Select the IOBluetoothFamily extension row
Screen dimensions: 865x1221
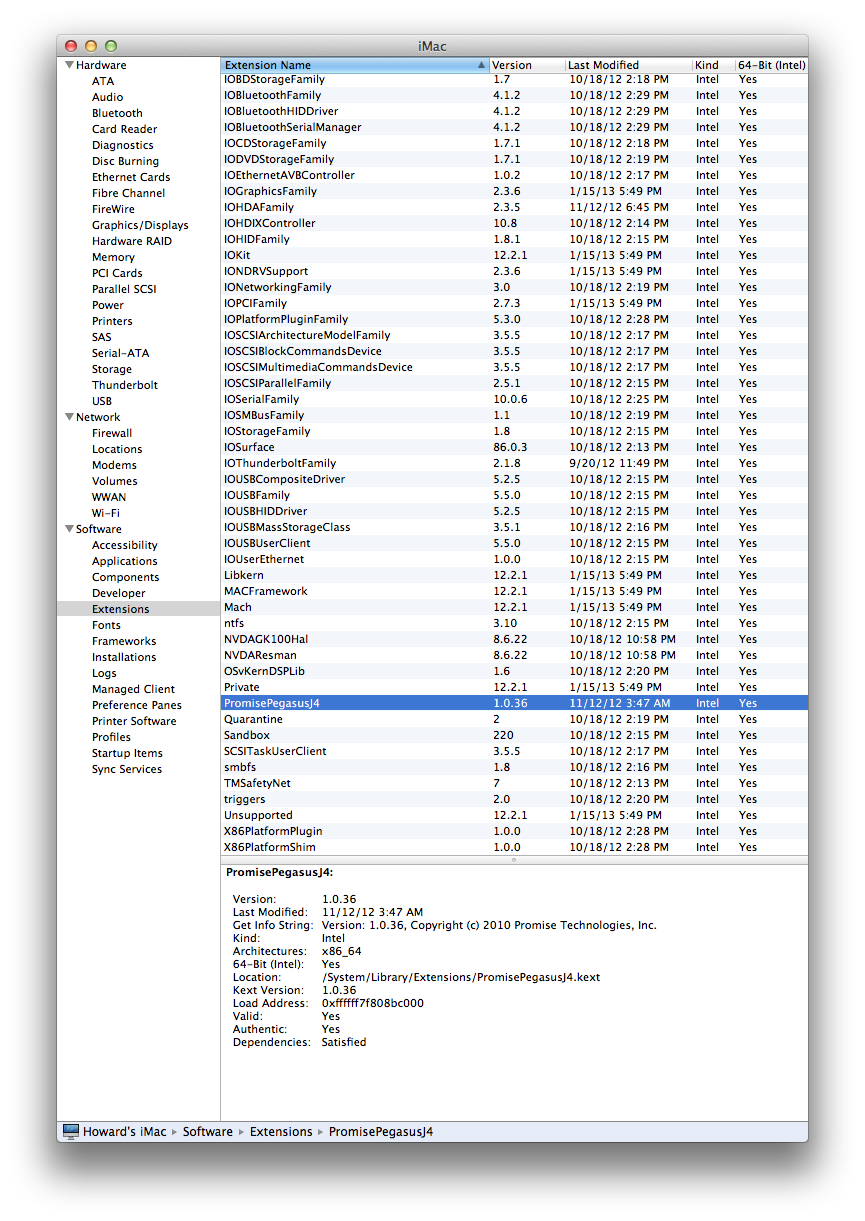click(514, 95)
